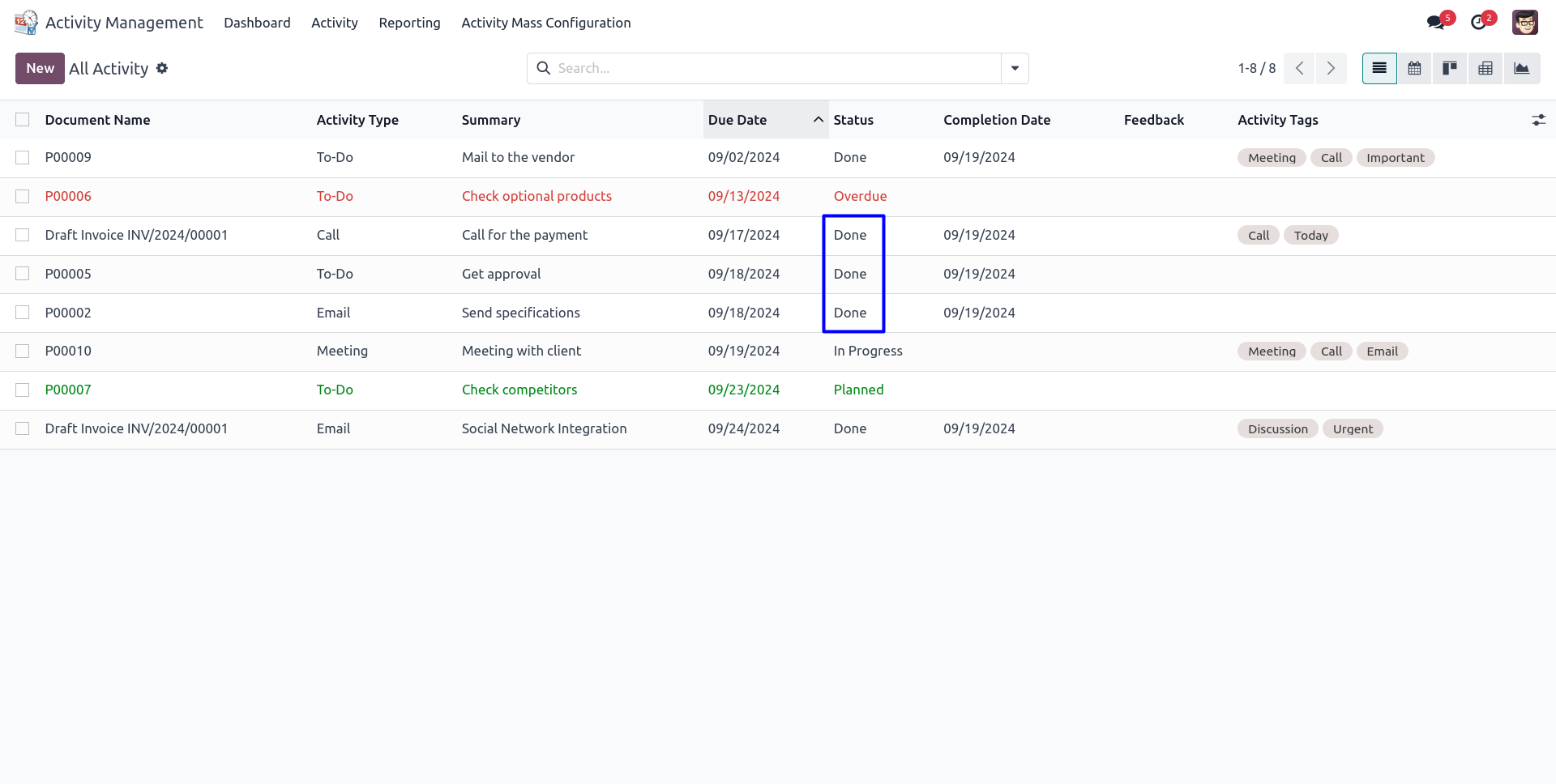The width and height of the screenshot is (1556, 784).
Task: Click the New button
Action: pyautogui.click(x=40, y=69)
